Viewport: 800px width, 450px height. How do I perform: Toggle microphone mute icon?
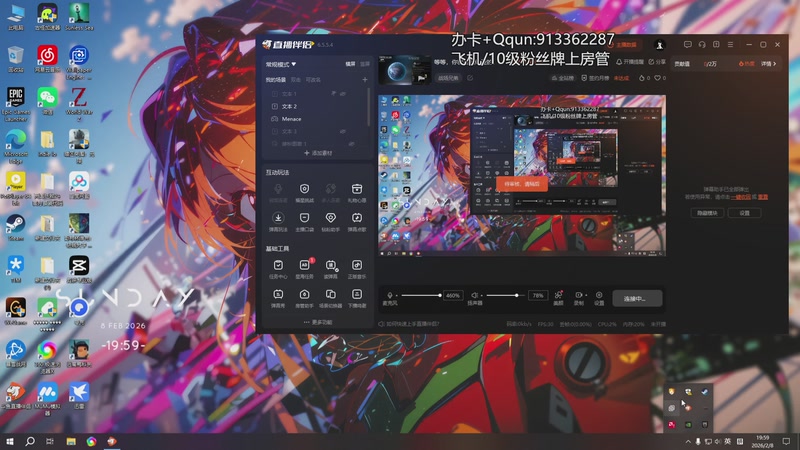[x=390, y=295]
